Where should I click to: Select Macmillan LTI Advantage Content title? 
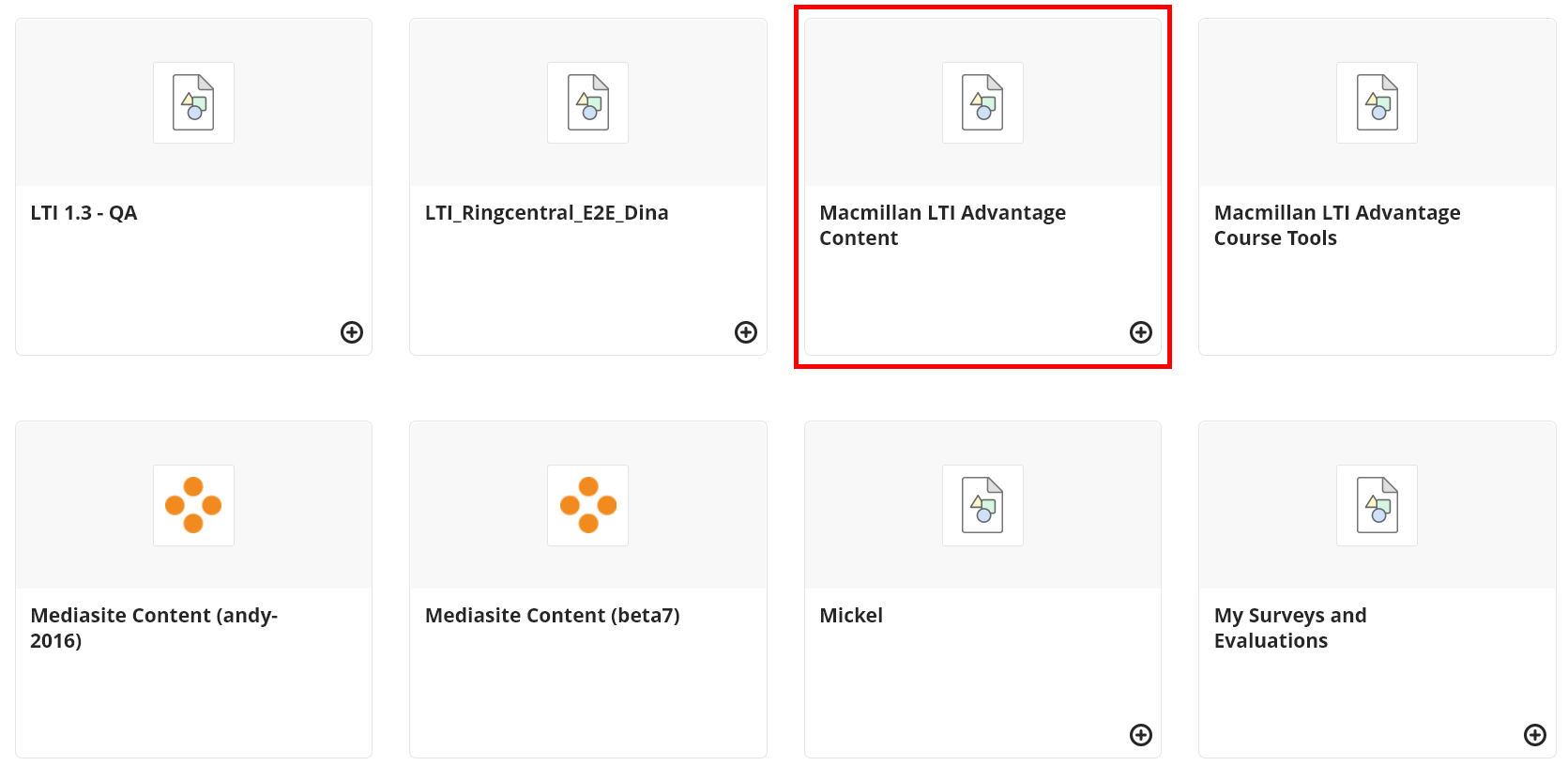point(942,225)
